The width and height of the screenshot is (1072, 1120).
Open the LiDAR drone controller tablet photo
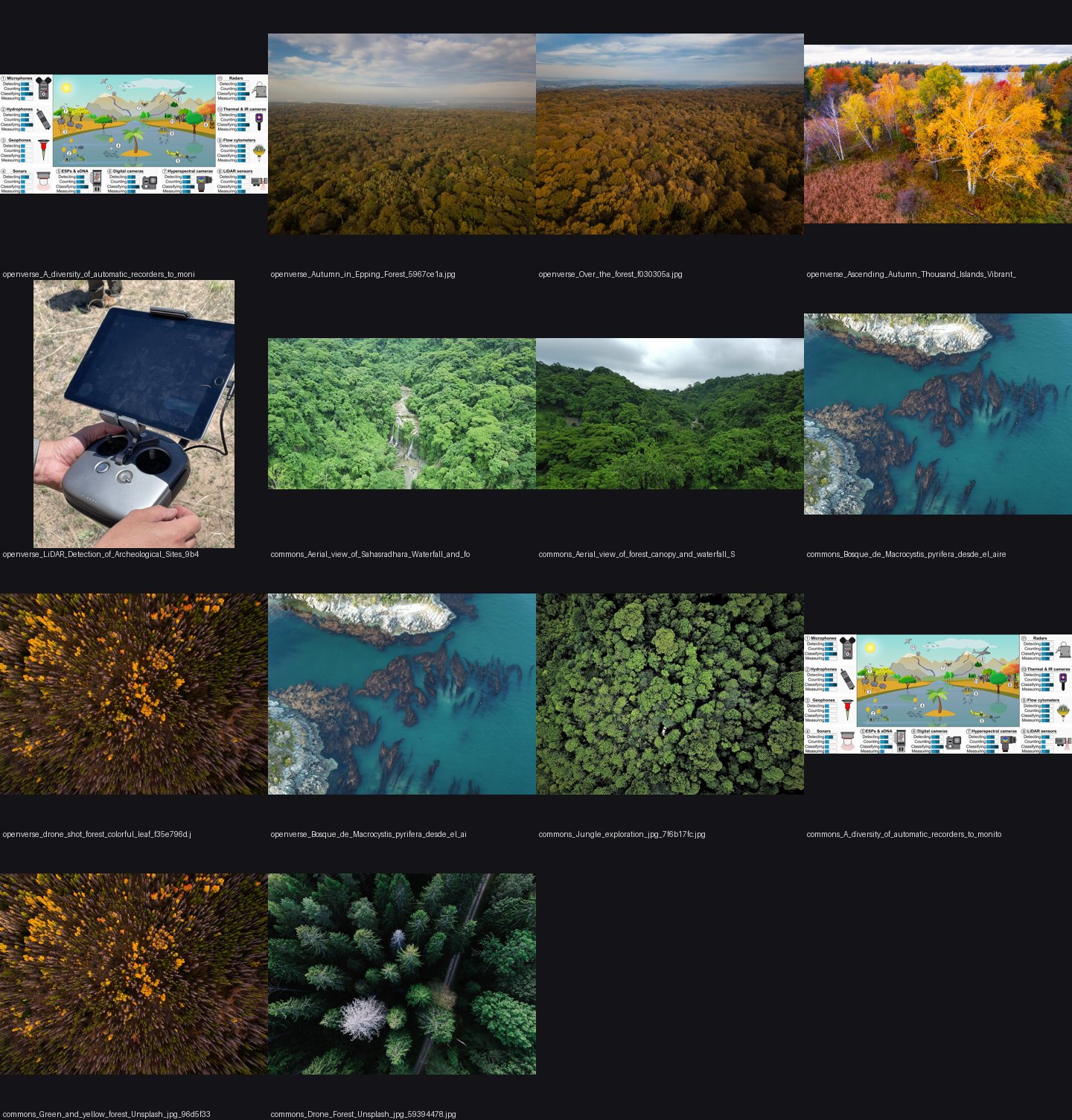pos(134,414)
